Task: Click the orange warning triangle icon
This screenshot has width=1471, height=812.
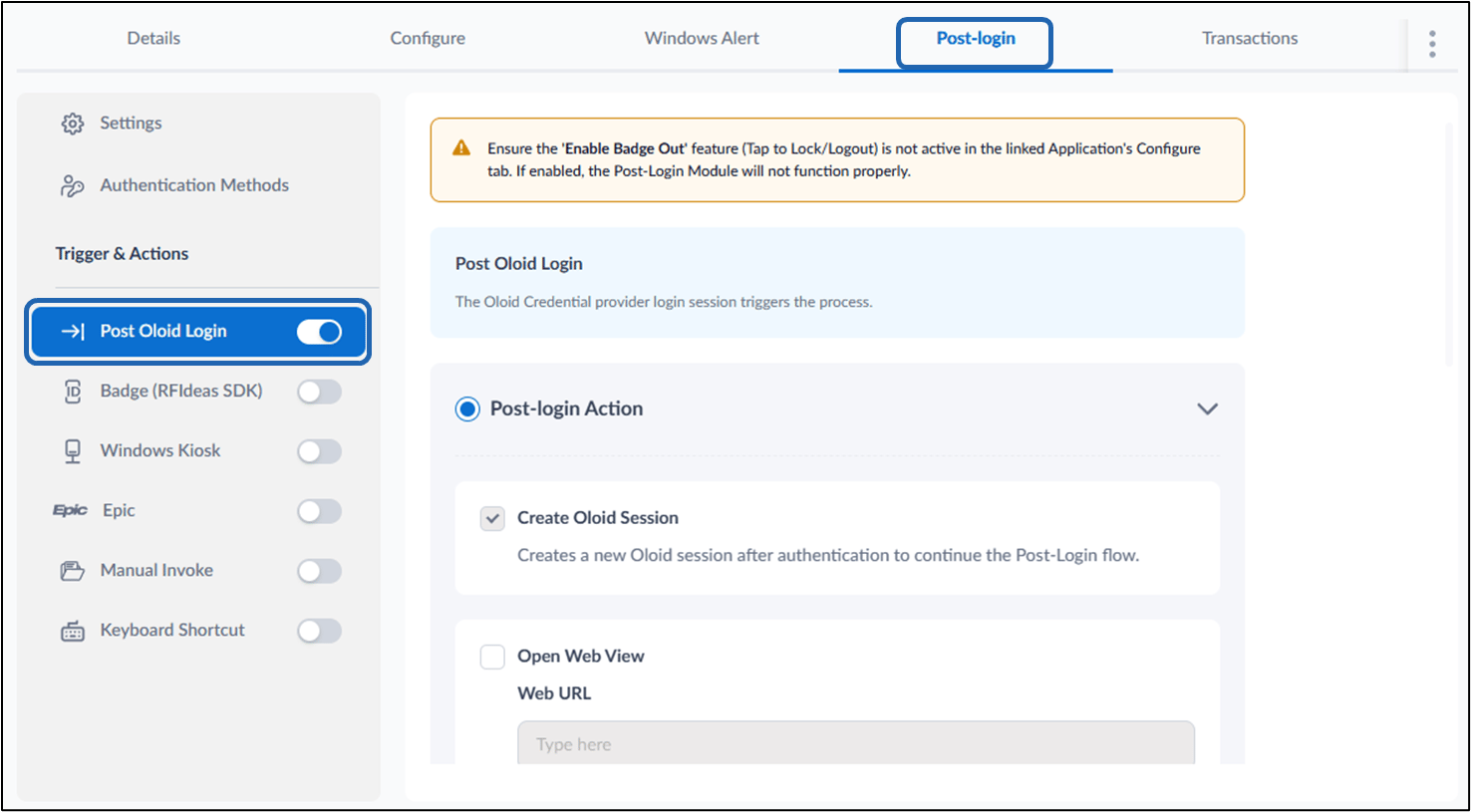Action: click(x=461, y=148)
